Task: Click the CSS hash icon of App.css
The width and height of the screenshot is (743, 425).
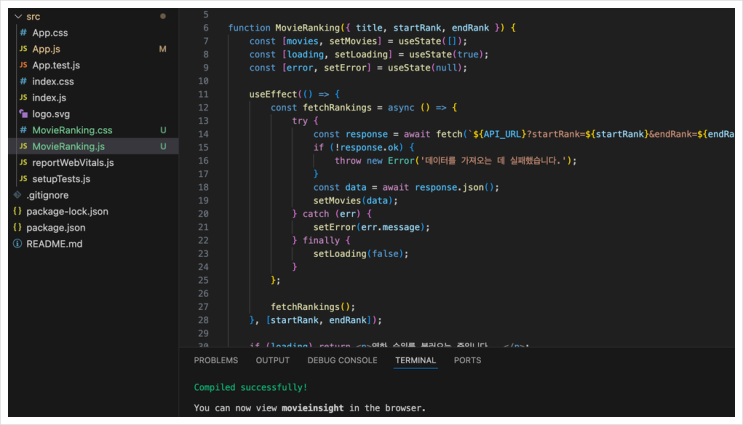Action: (x=23, y=33)
